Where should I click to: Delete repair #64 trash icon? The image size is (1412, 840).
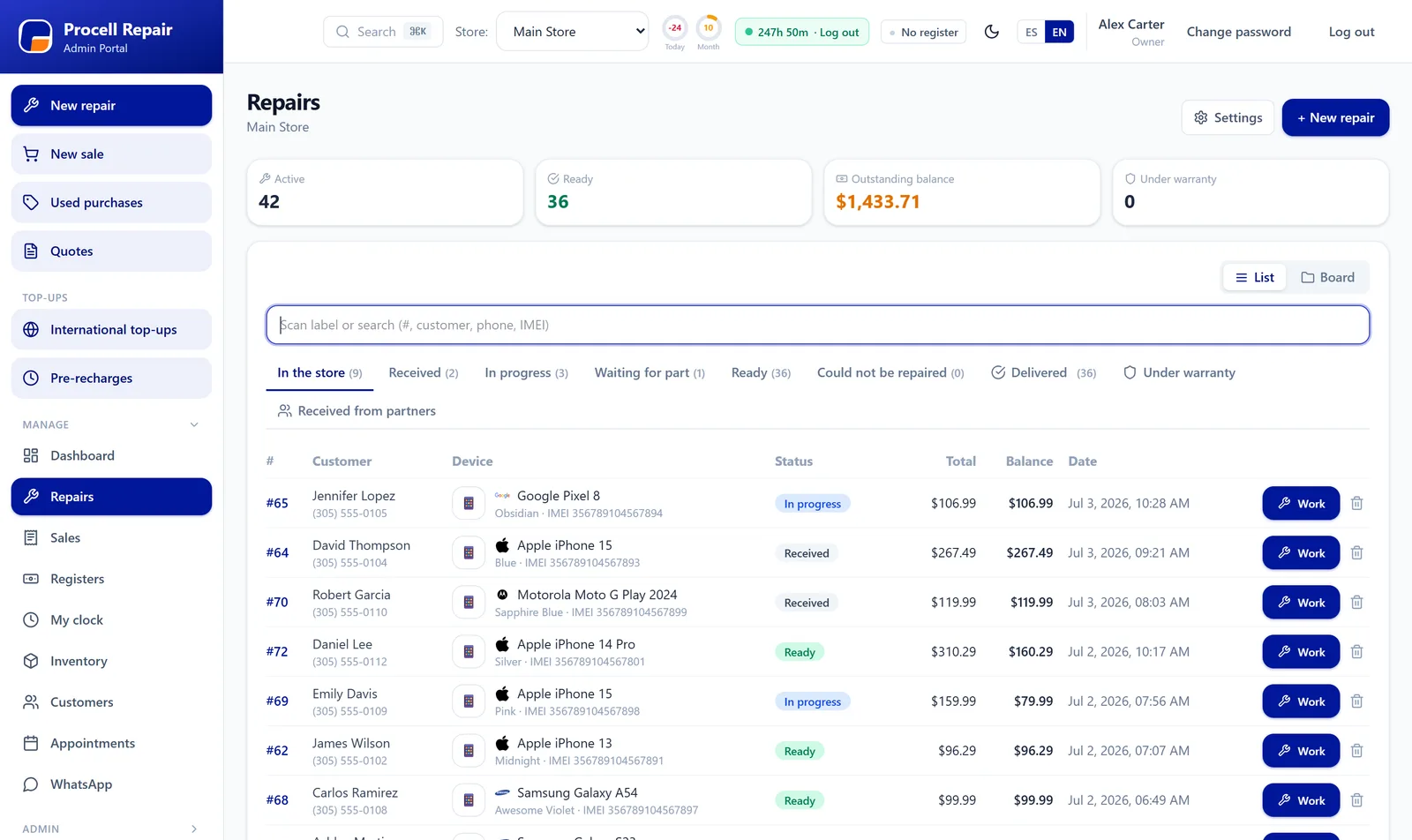(1356, 552)
